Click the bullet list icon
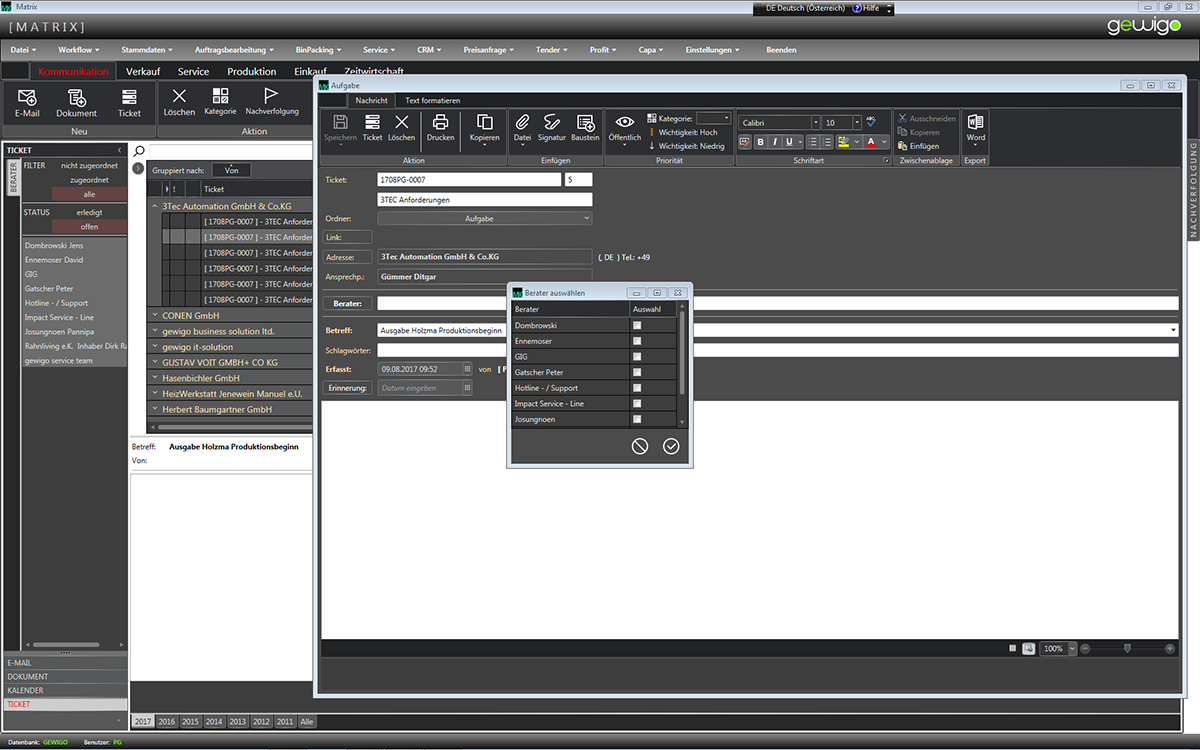The image size is (1200, 750). (x=813, y=142)
